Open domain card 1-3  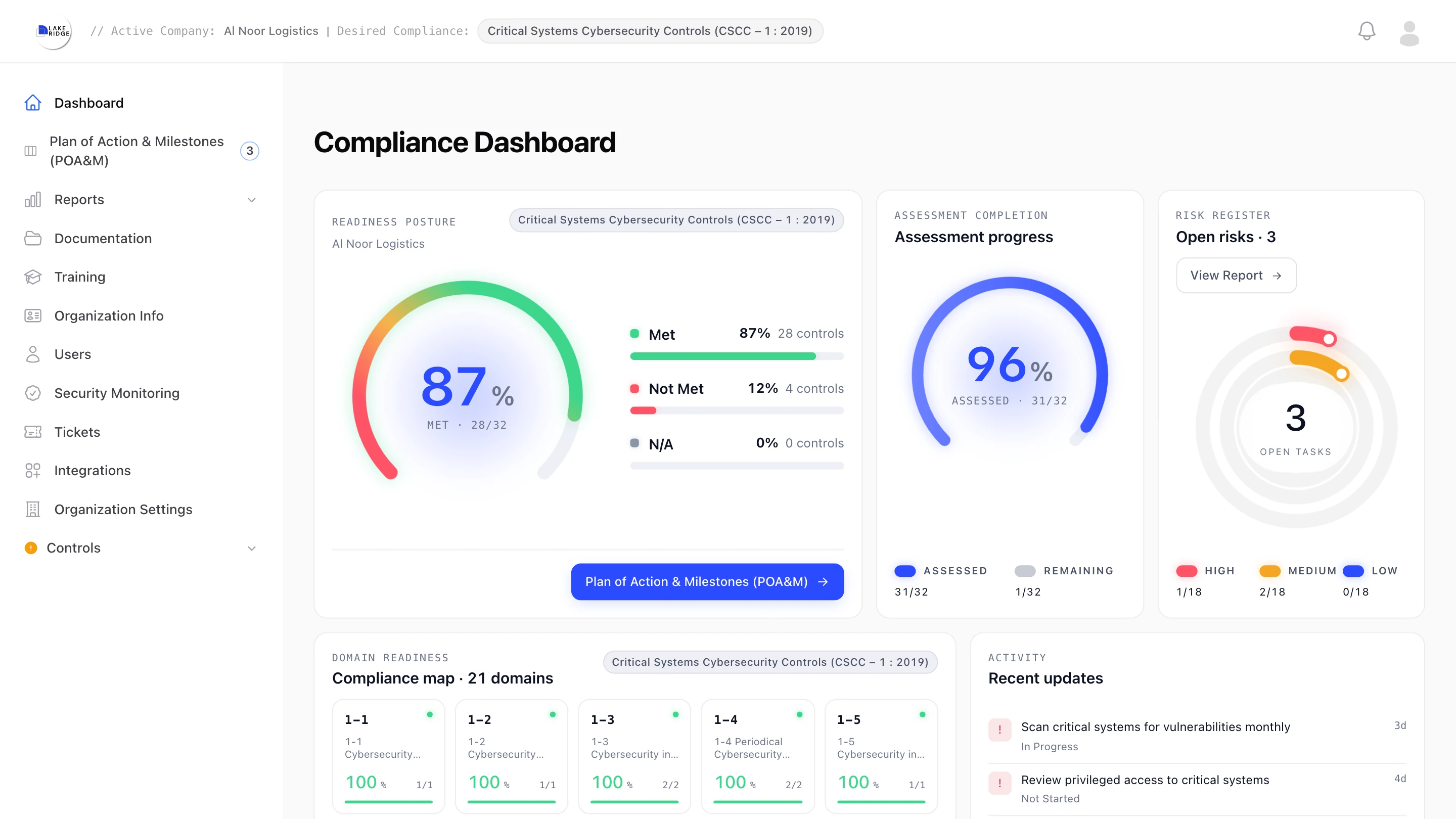tap(634, 756)
